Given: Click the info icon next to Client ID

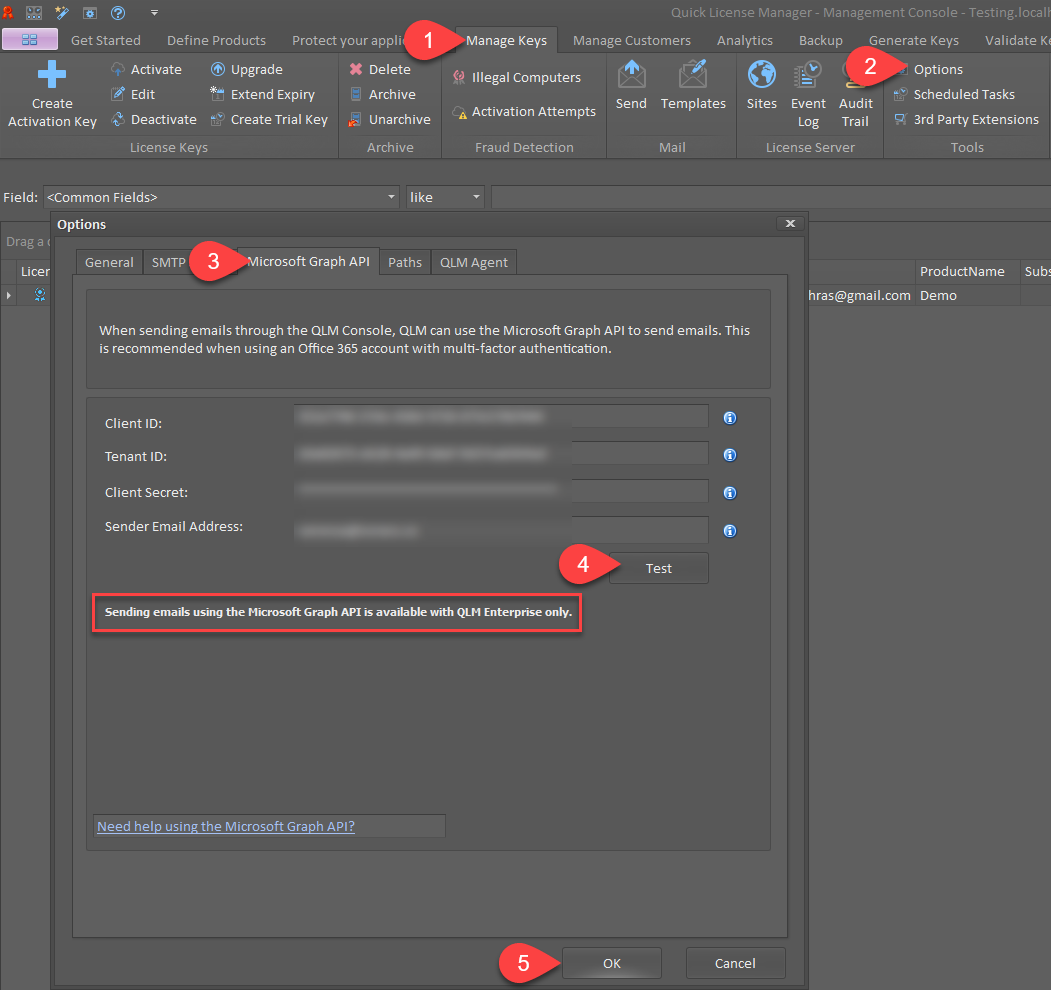Looking at the screenshot, I should click(x=730, y=418).
